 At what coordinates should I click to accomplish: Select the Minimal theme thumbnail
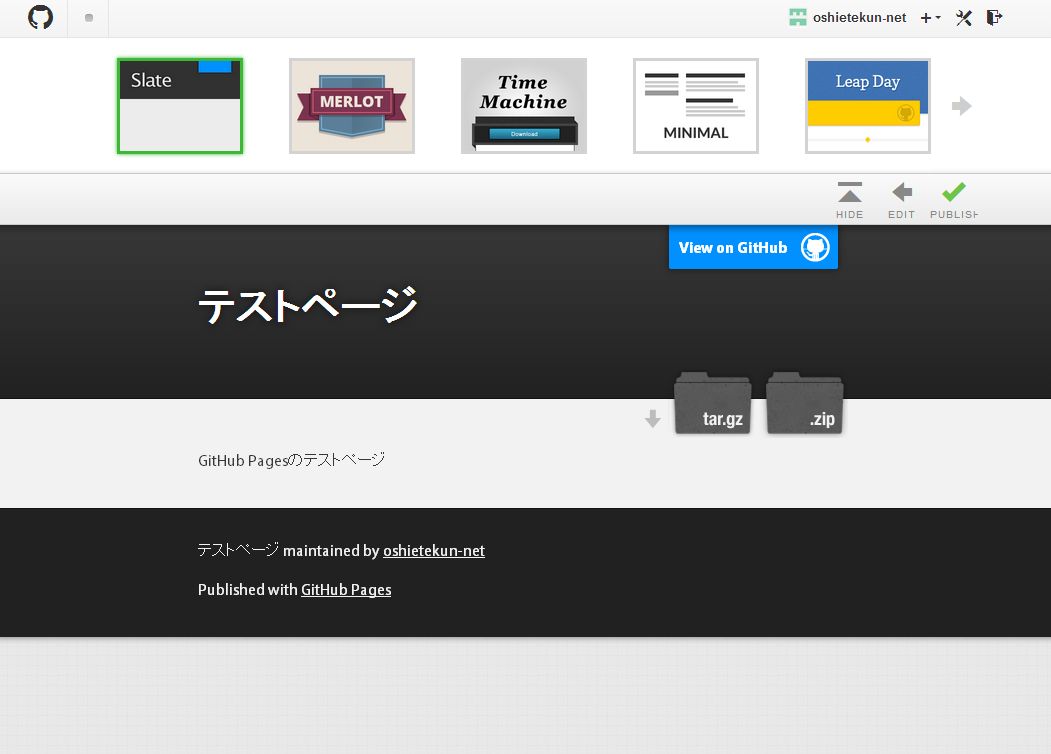696,106
